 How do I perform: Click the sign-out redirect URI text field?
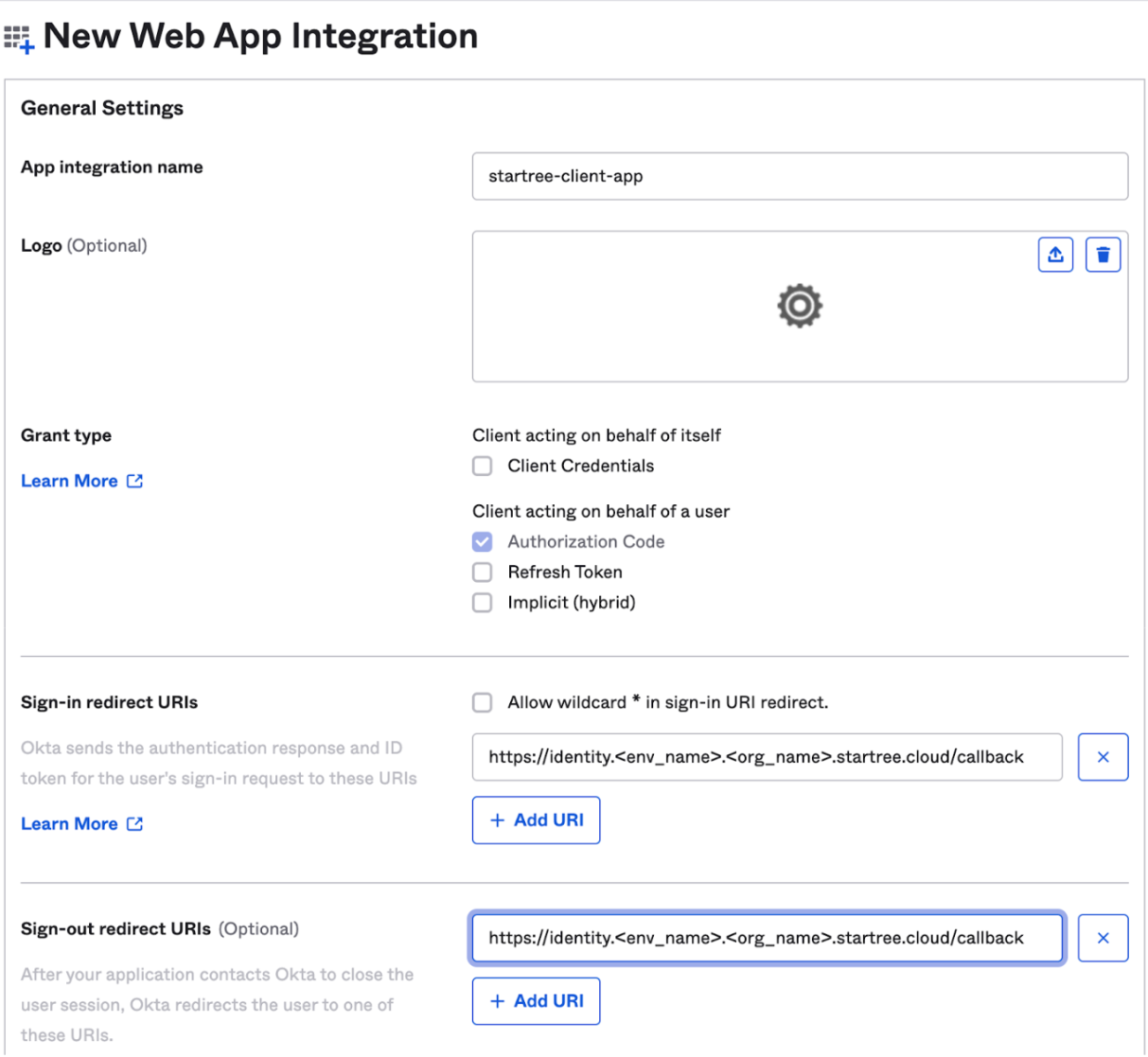(x=767, y=937)
